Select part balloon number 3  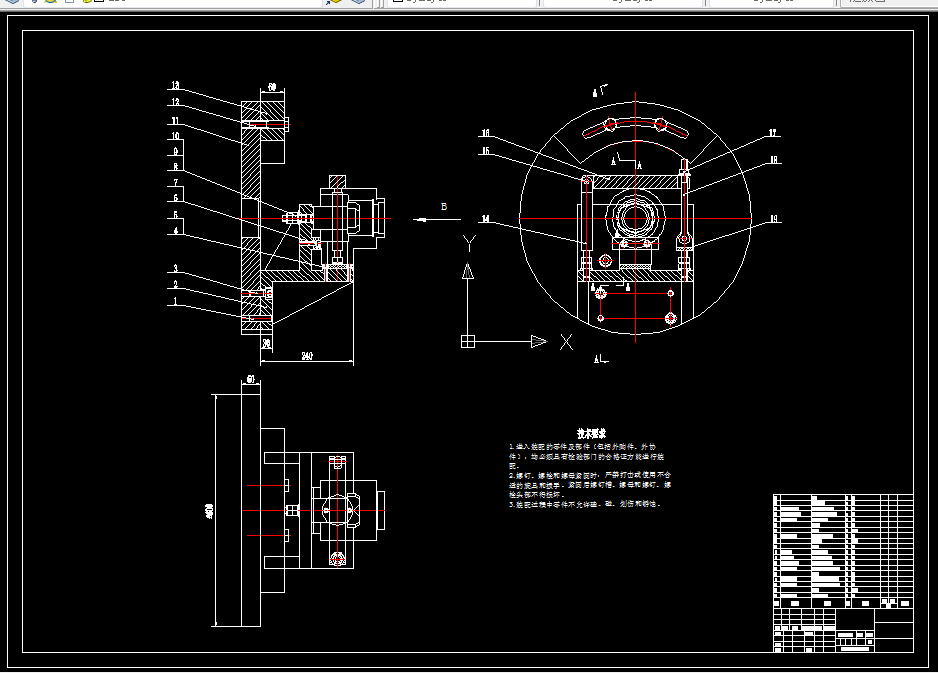point(176,269)
